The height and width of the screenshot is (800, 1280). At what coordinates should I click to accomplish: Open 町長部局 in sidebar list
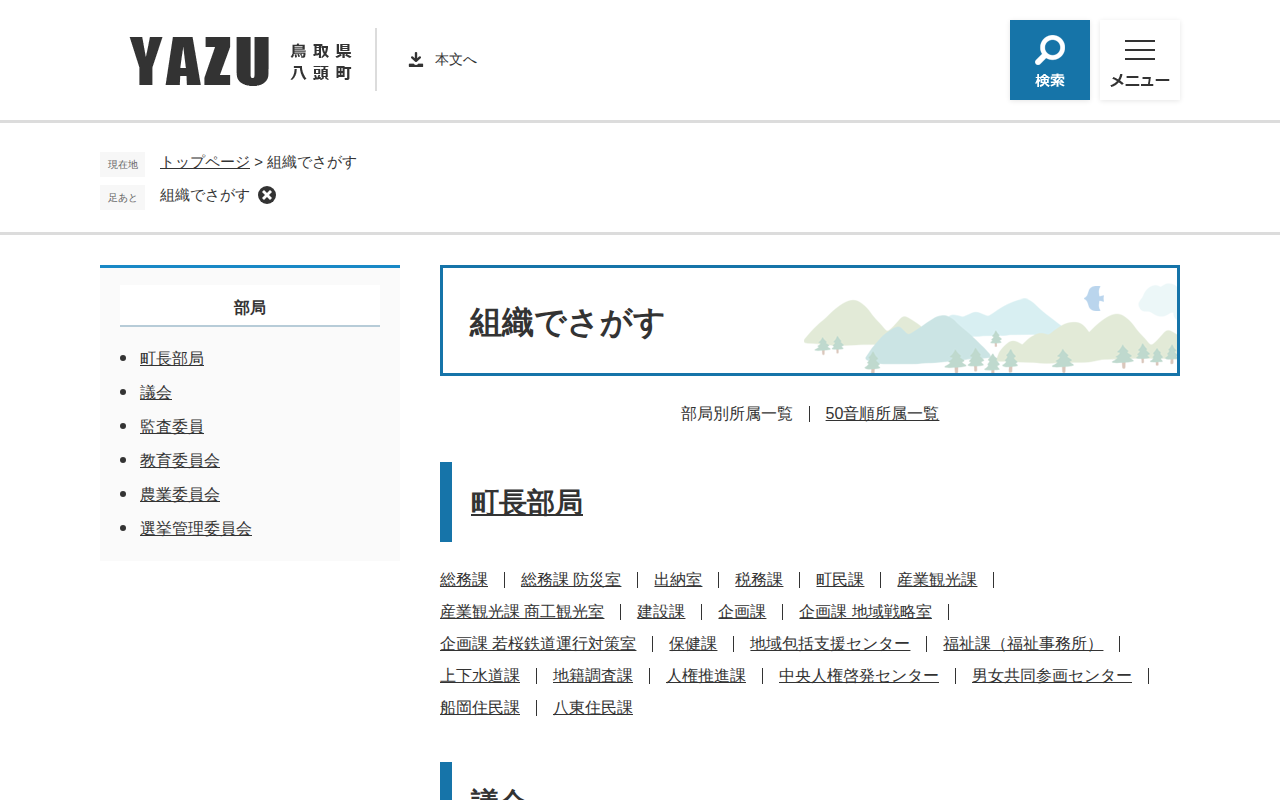tap(172, 358)
